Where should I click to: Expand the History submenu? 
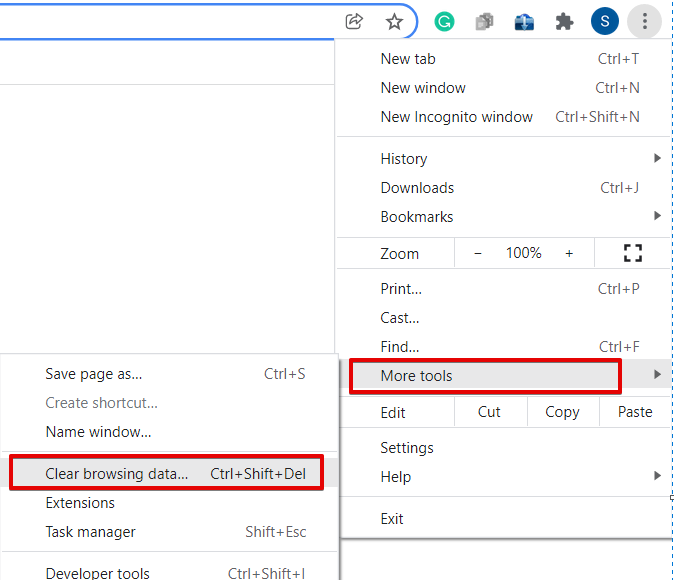point(503,159)
